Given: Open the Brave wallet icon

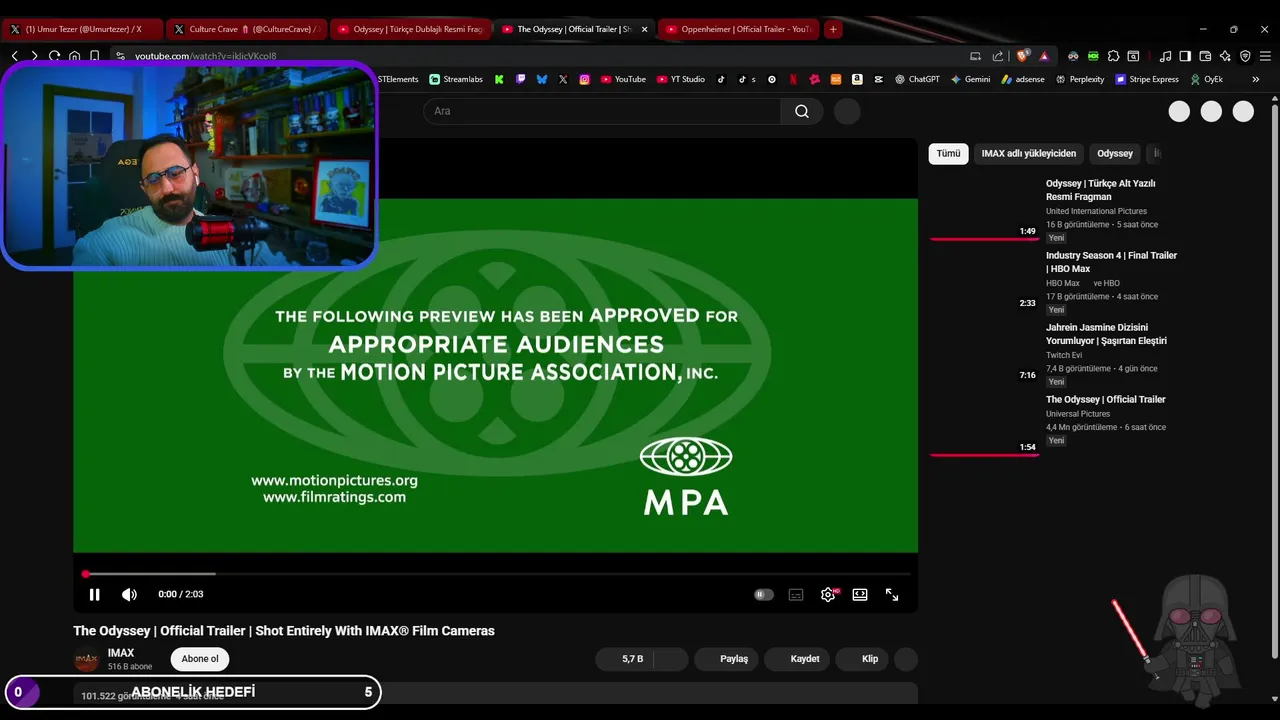Looking at the screenshot, I should point(1205,56).
